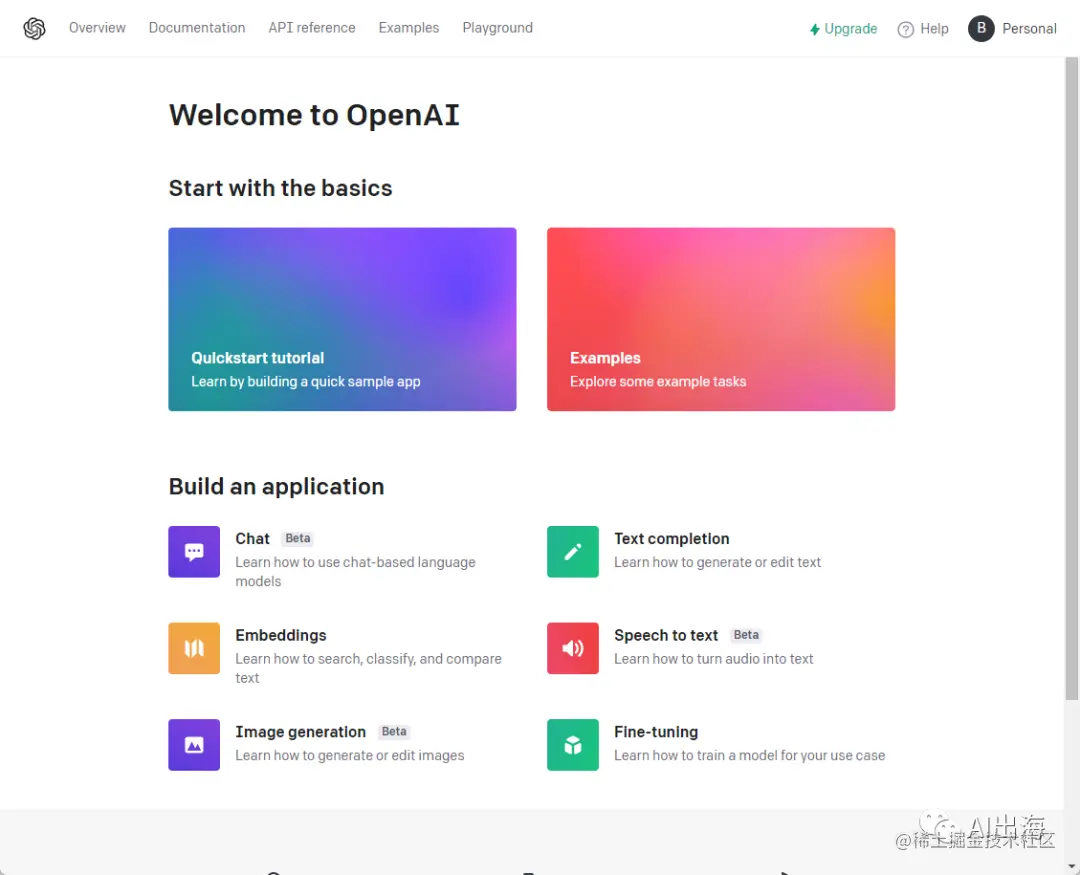
Task: Open the Text completion pencil icon
Action: [x=572, y=552]
